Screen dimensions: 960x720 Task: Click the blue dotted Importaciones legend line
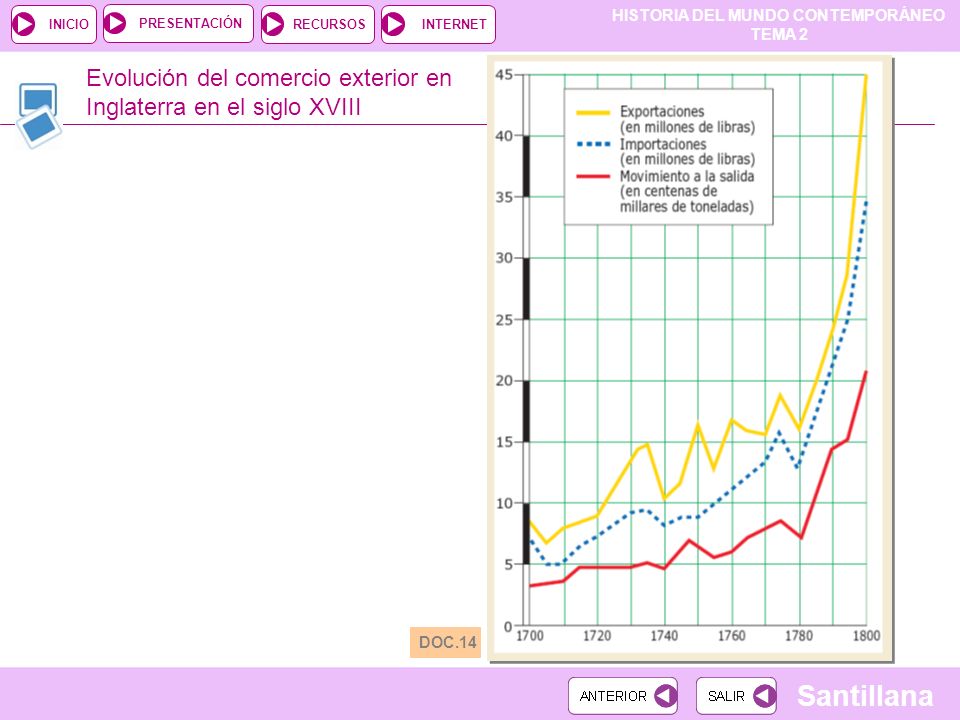[x=593, y=144]
